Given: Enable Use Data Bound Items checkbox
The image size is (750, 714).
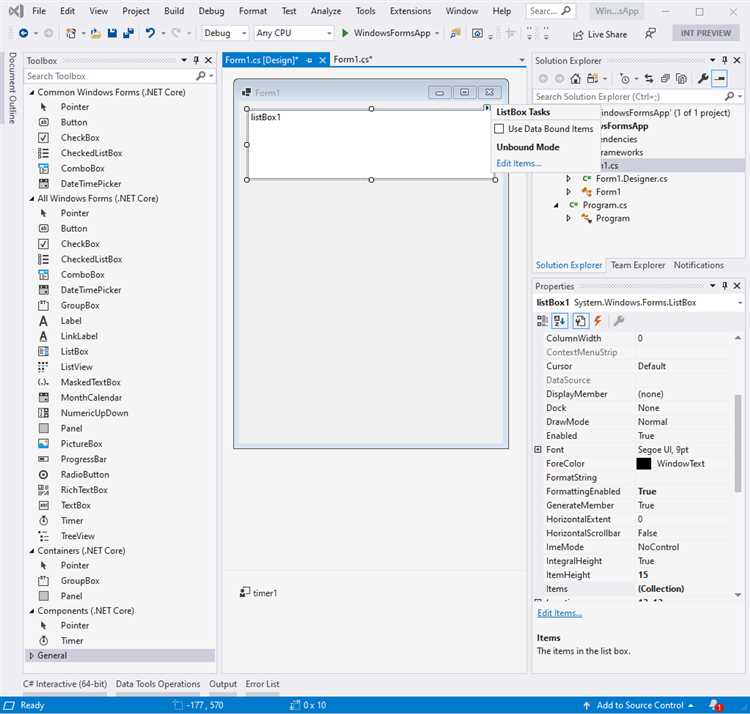Looking at the screenshot, I should click(500, 129).
